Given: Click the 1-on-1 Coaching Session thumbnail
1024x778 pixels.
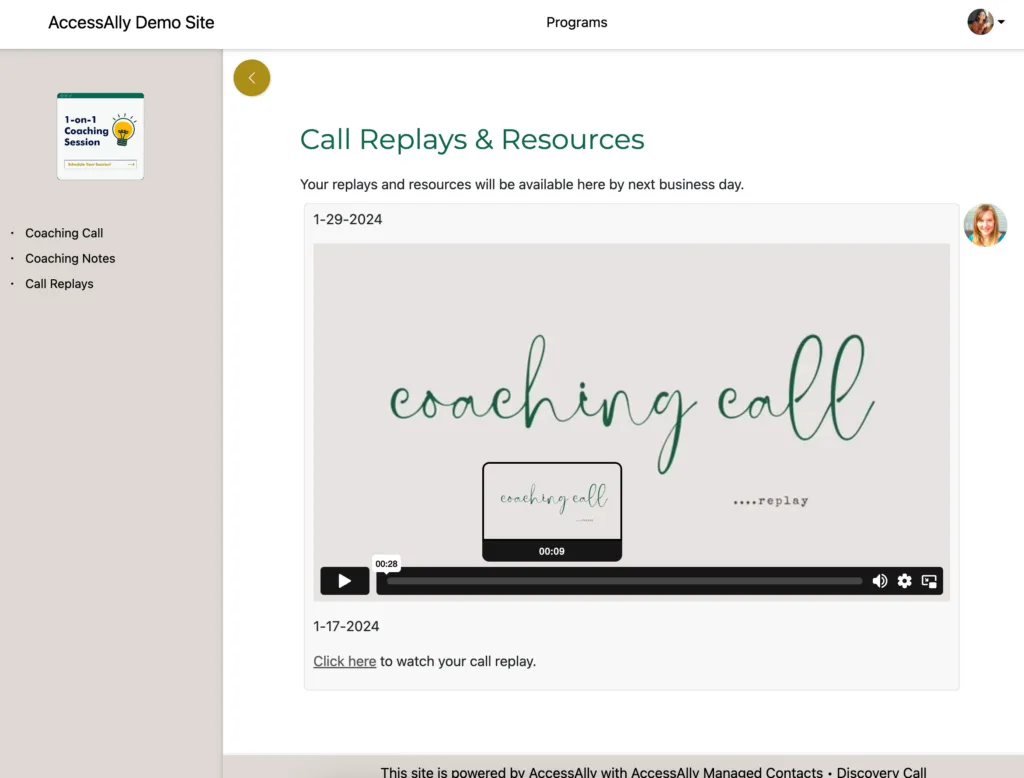Looking at the screenshot, I should pyautogui.click(x=101, y=136).
